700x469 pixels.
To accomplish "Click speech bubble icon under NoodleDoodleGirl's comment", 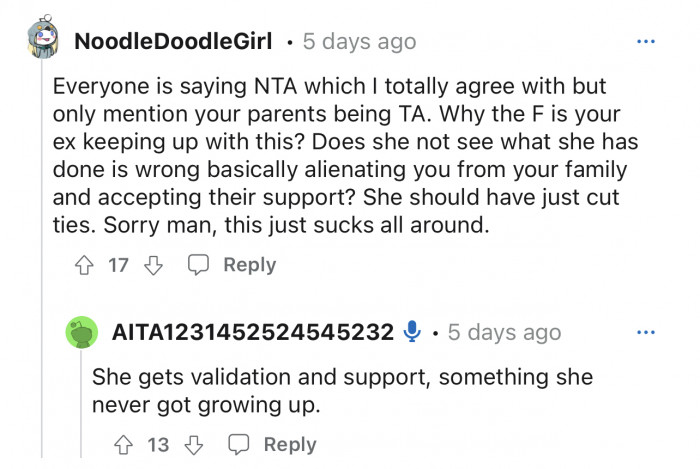I will [199, 265].
